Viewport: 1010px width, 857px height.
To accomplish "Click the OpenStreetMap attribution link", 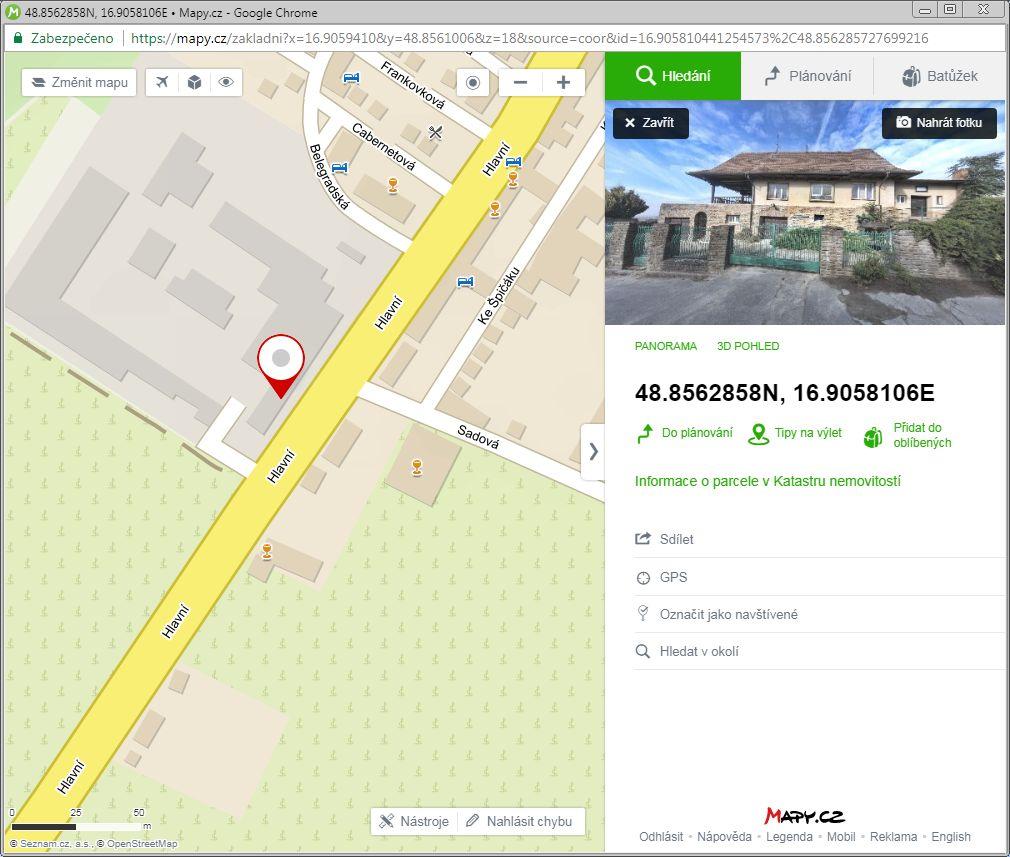I will [x=142, y=843].
